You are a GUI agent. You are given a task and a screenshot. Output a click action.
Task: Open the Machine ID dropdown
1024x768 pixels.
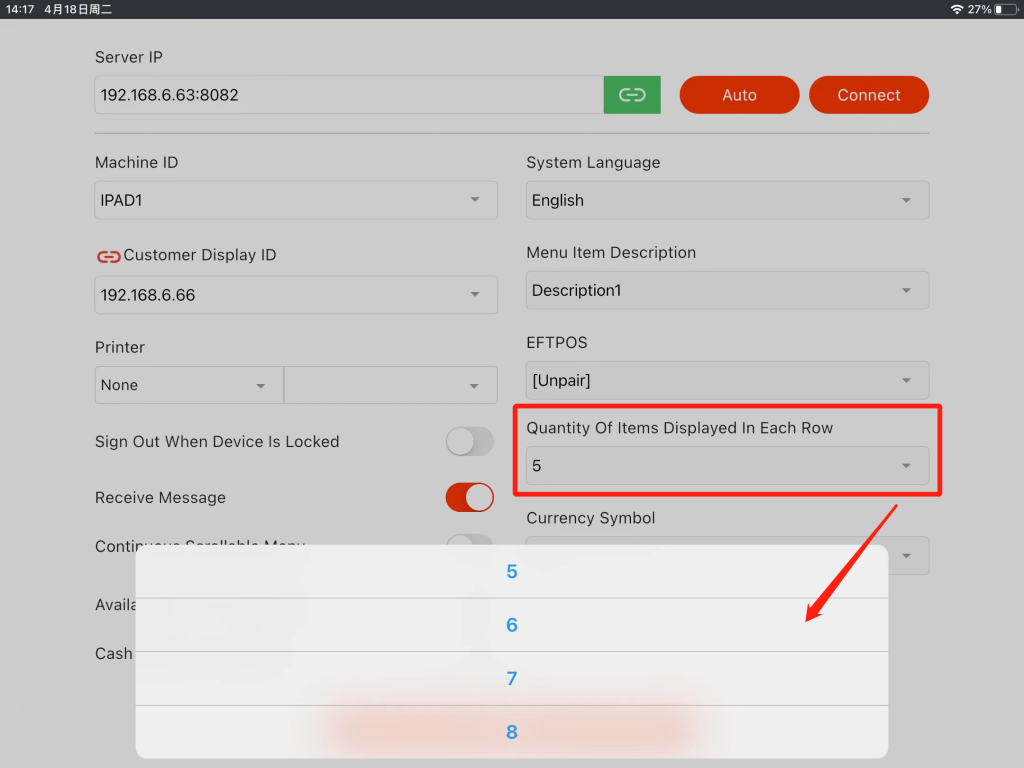(296, 200)
